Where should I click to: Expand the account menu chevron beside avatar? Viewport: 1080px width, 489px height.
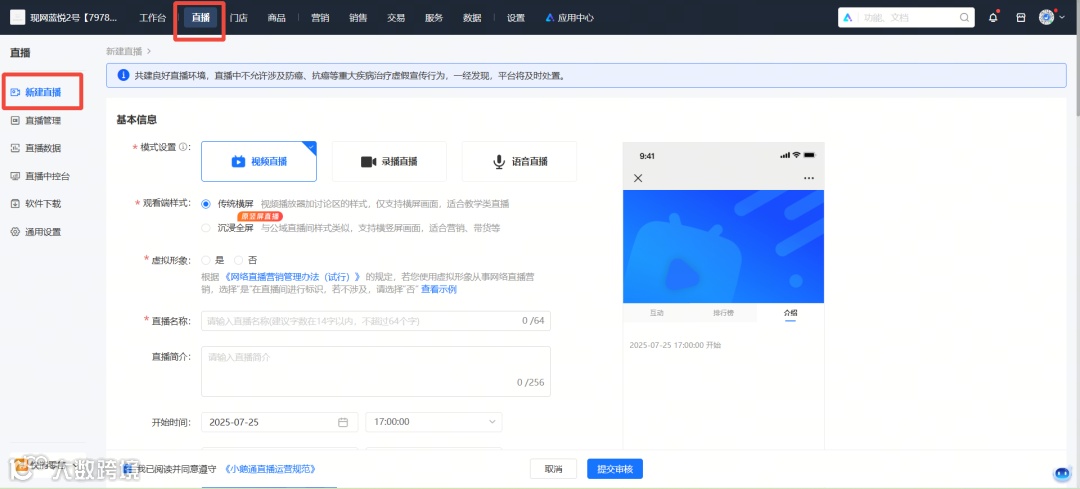1061,18
